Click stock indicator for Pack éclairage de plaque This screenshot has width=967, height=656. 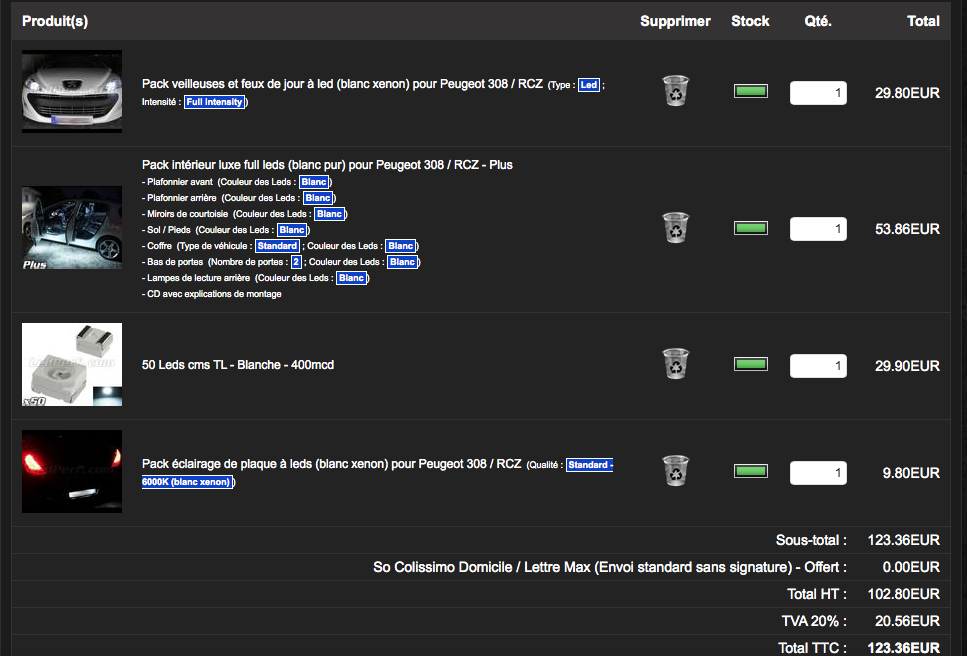pos(750,472)
